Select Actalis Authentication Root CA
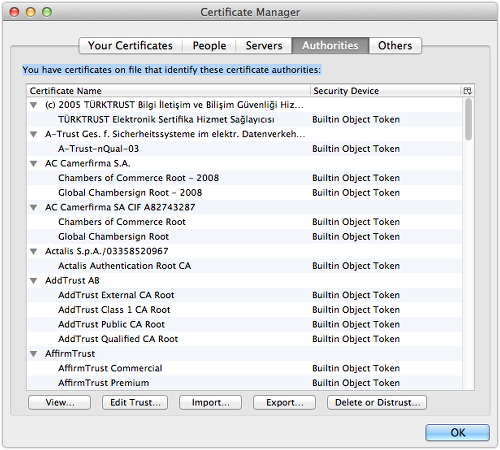The image size is (500, 450). click(244, 266)
